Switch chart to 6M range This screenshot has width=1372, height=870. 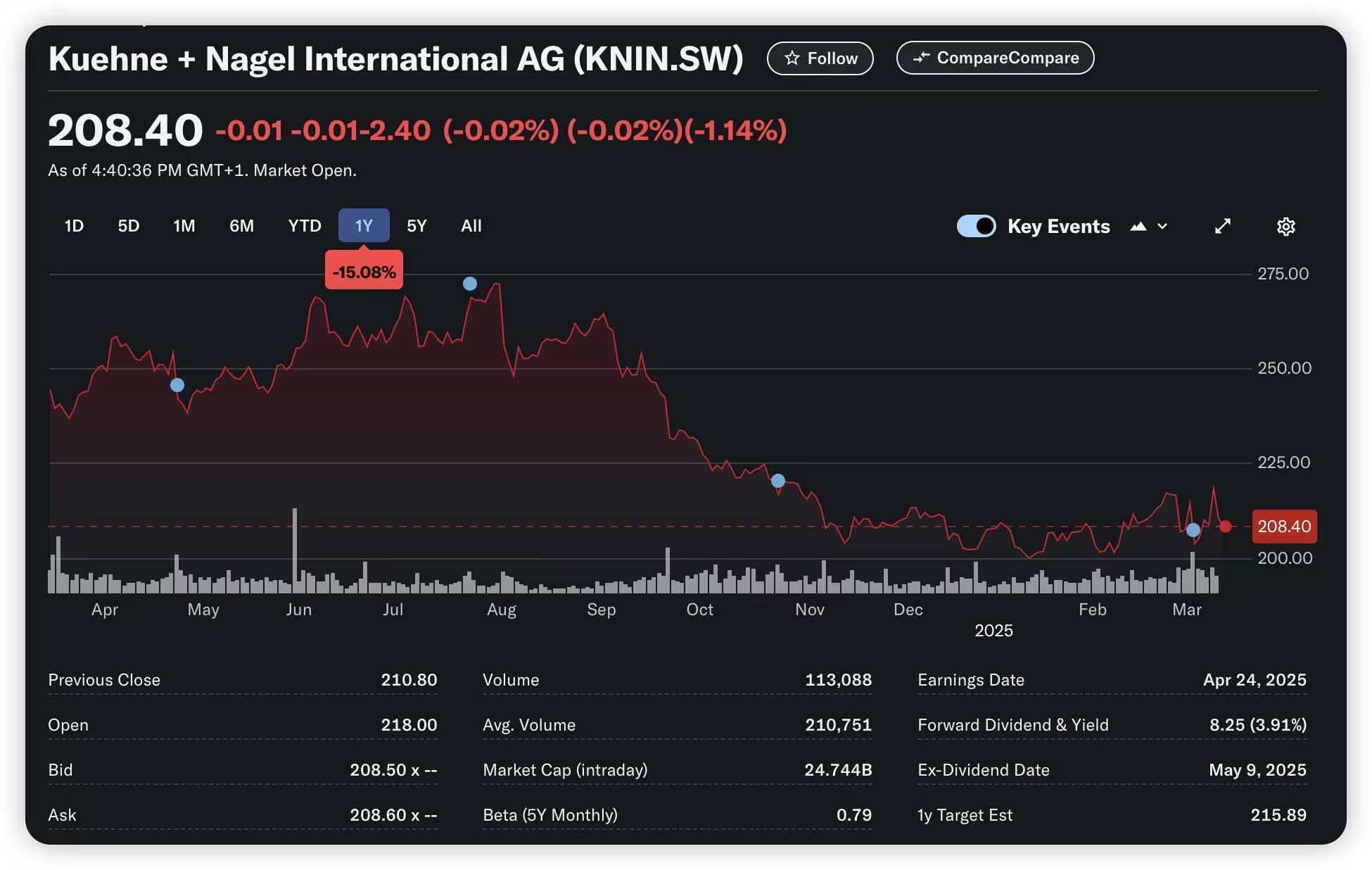coord(241,226)
